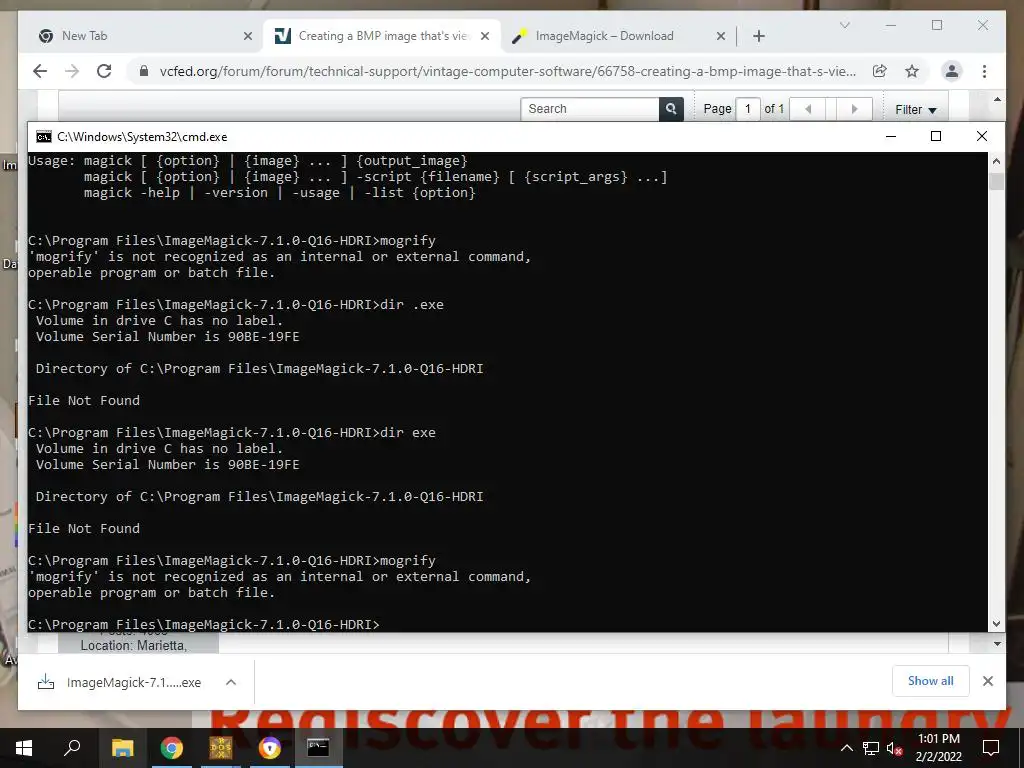
Task: Expand download item options chevron
Action: pyautogui.click(x=231, y=682)
